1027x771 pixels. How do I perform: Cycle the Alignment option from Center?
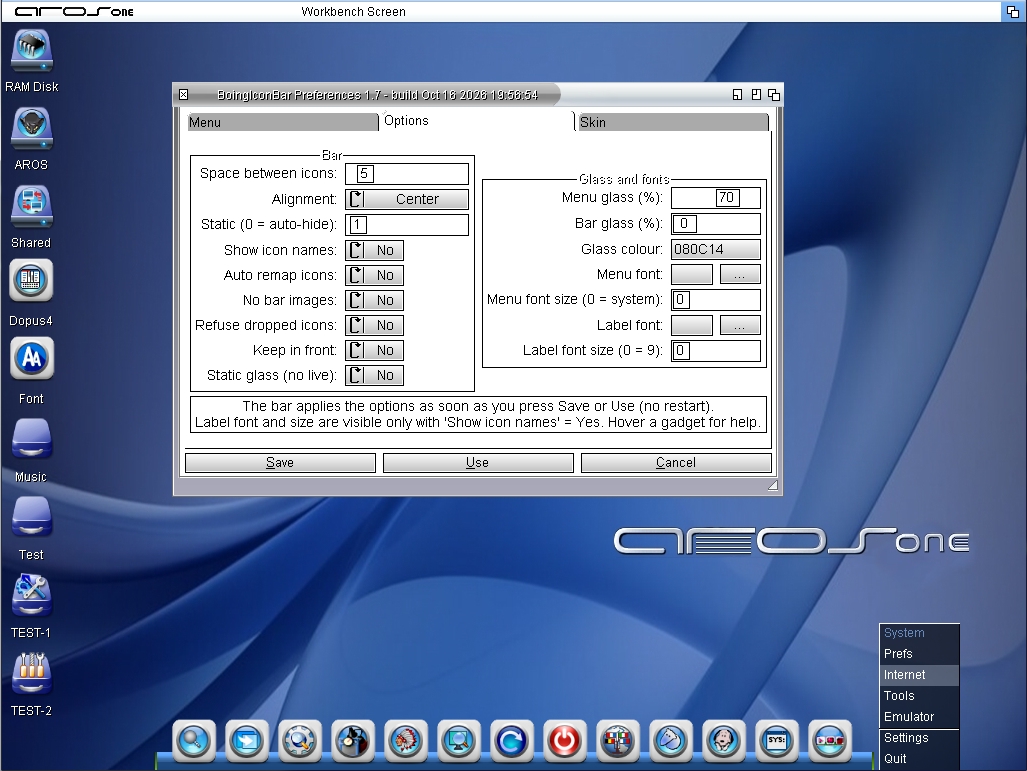[x=407, y=199]
